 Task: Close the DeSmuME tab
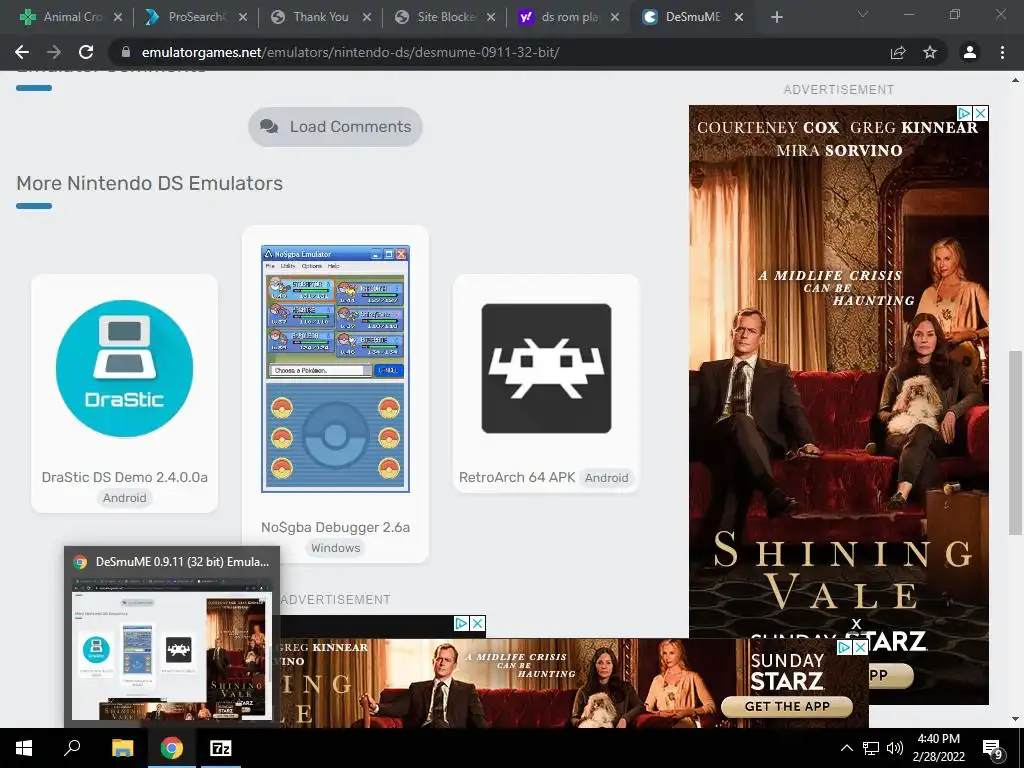pos(739,18)
